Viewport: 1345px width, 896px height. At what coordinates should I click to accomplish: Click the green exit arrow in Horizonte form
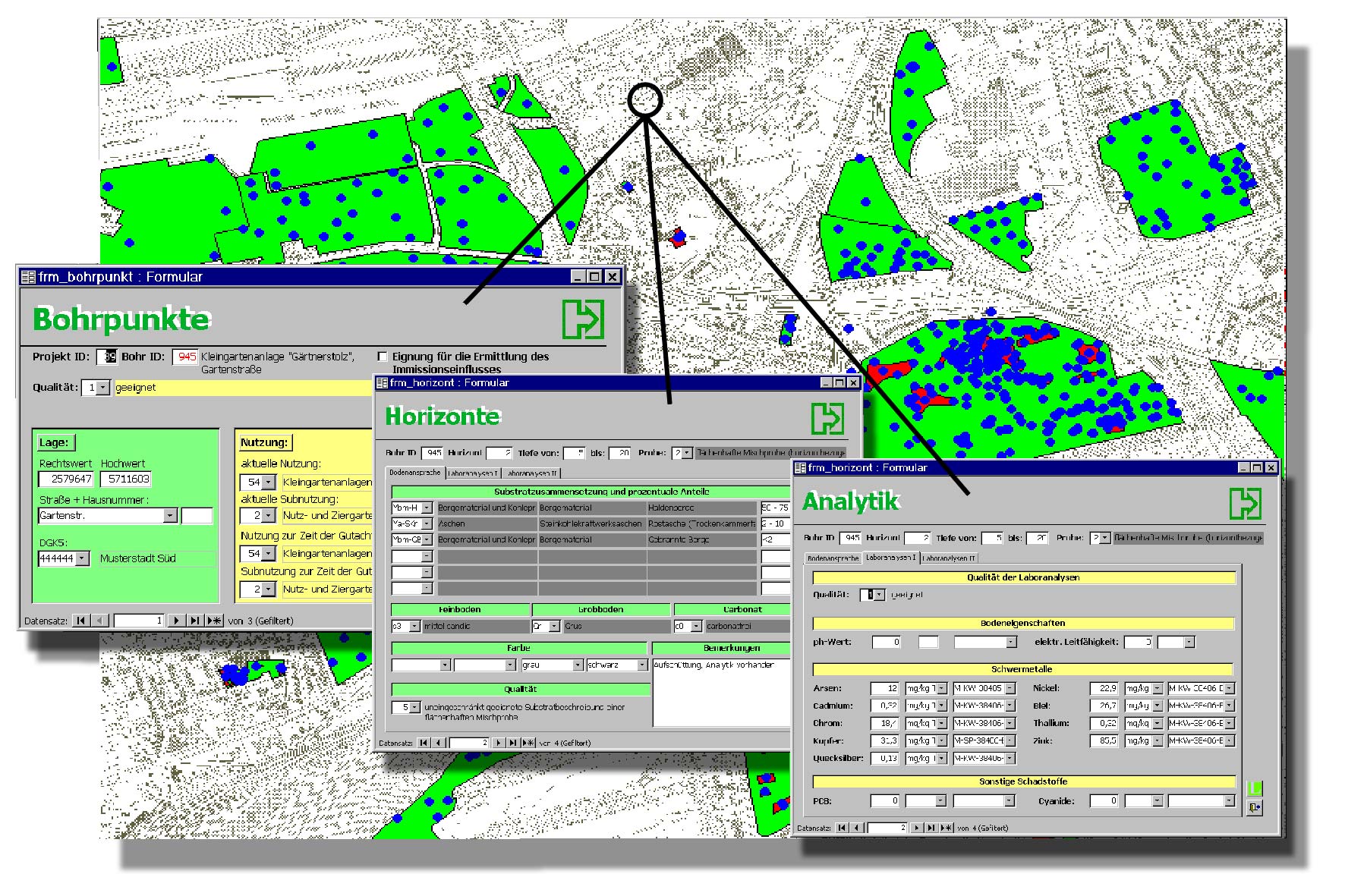coord(827,418)
